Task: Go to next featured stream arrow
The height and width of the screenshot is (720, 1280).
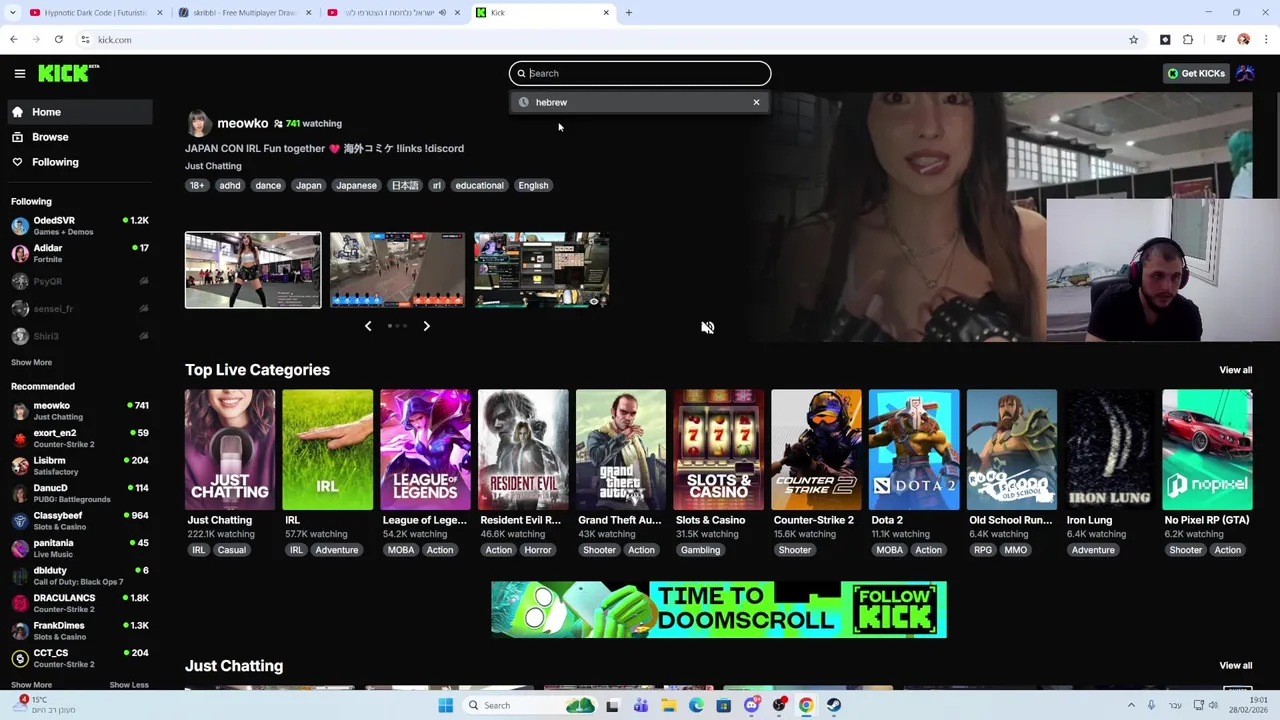Action: (x=426, y=326)
